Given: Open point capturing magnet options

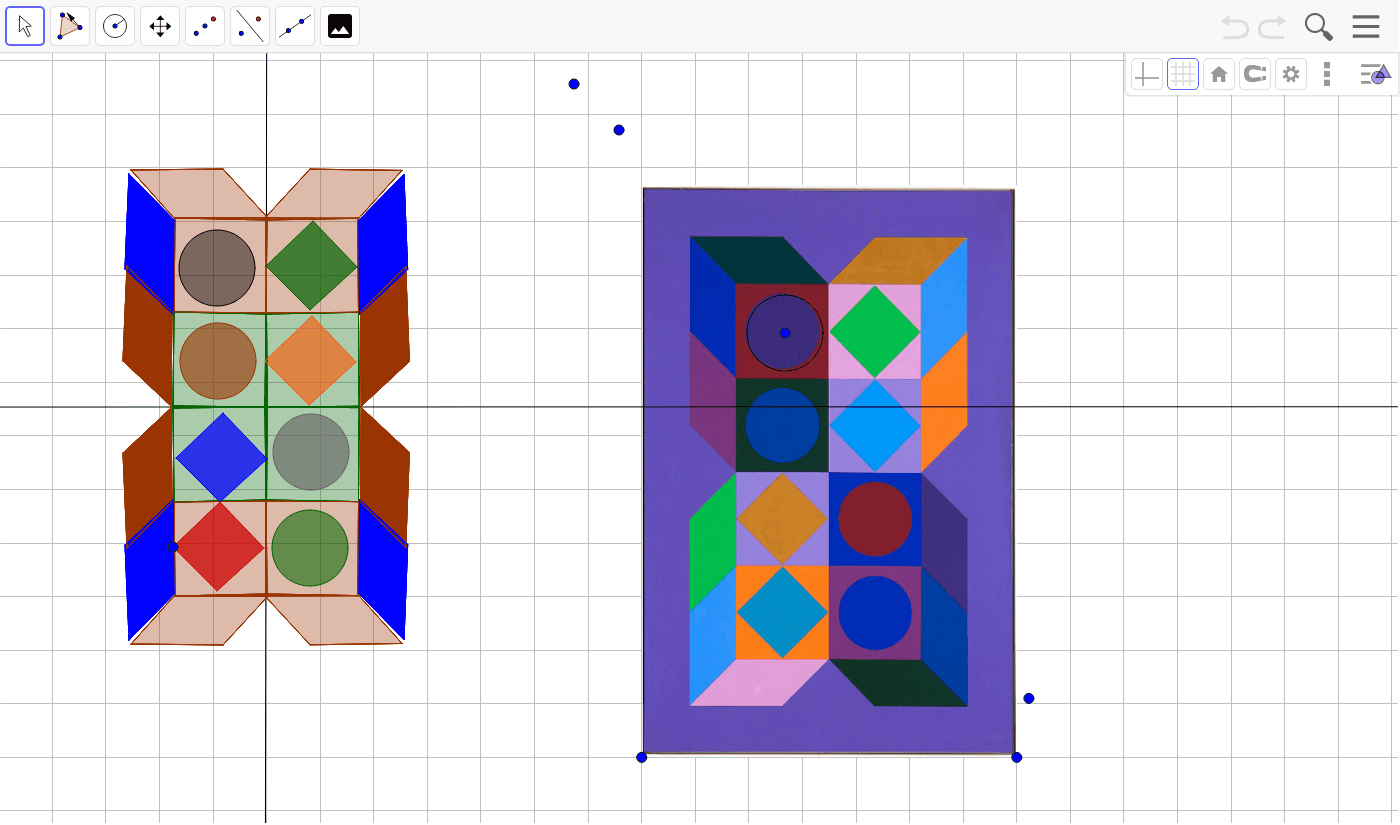Looking at the screenshot, I should tap(1255, 74).
